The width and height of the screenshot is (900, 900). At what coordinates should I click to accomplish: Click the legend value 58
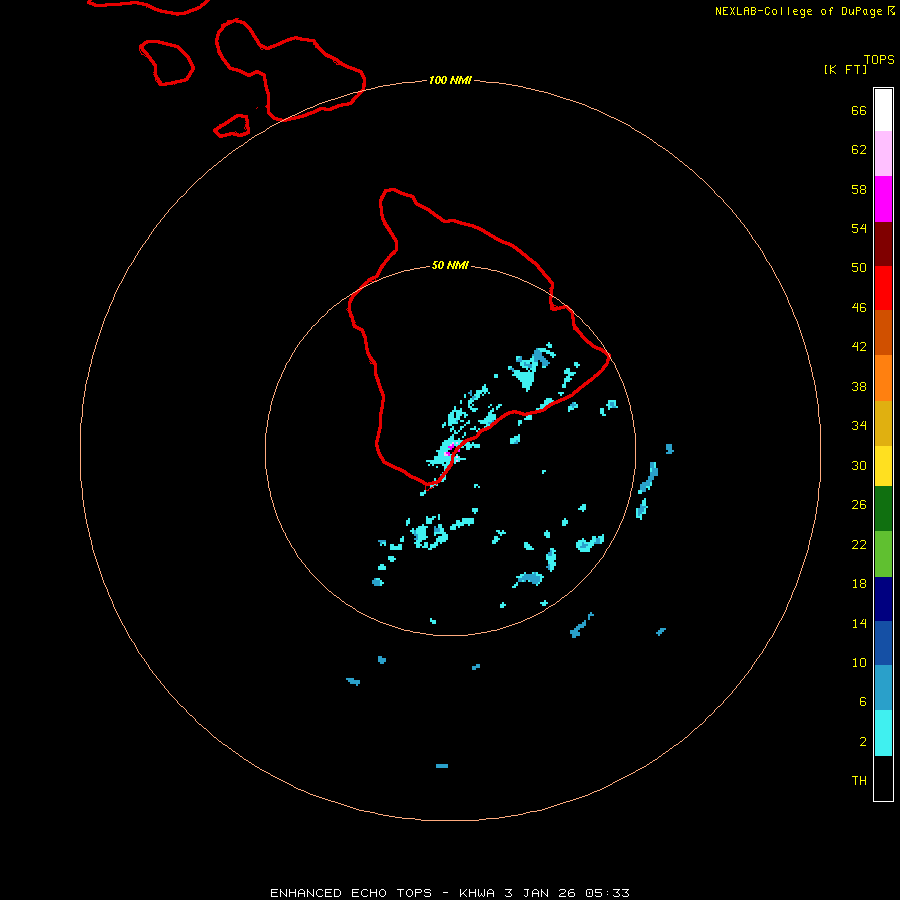859,189
